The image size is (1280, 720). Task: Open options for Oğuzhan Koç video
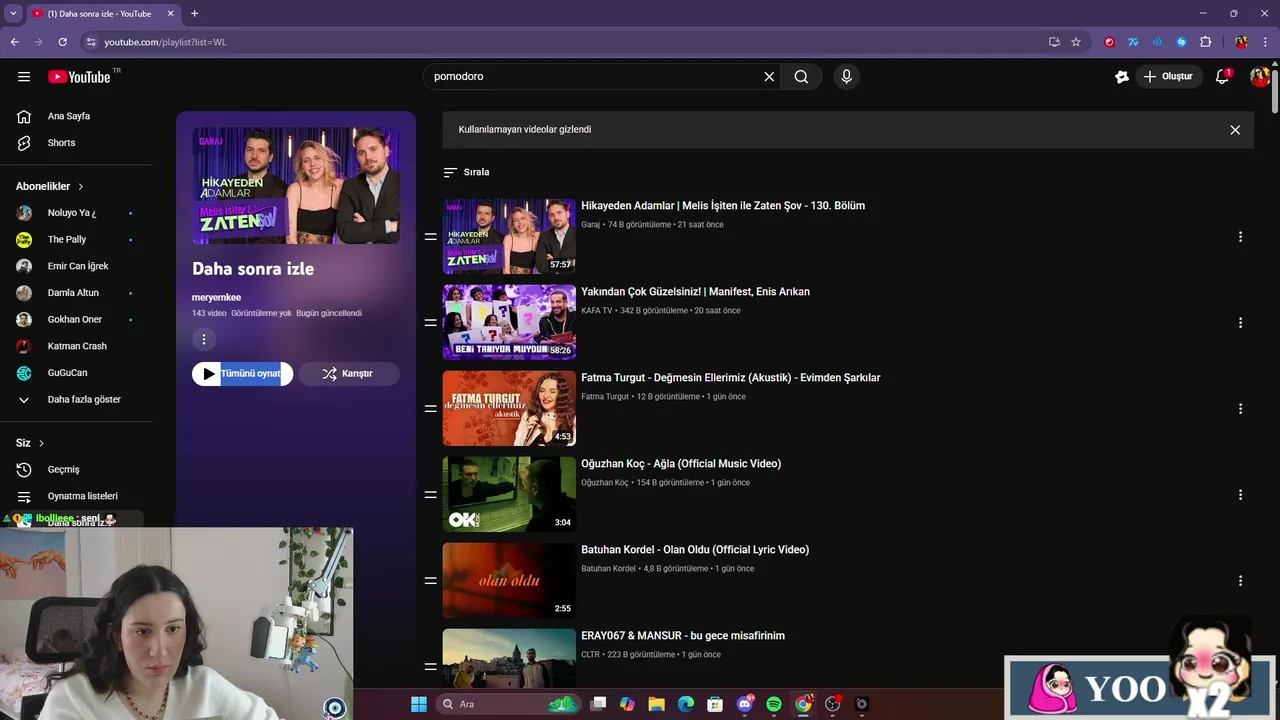(1240, 495)
